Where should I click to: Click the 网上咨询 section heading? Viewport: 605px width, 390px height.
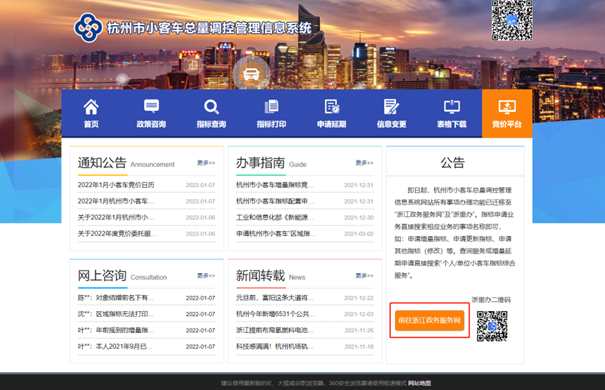pos(102,275)
